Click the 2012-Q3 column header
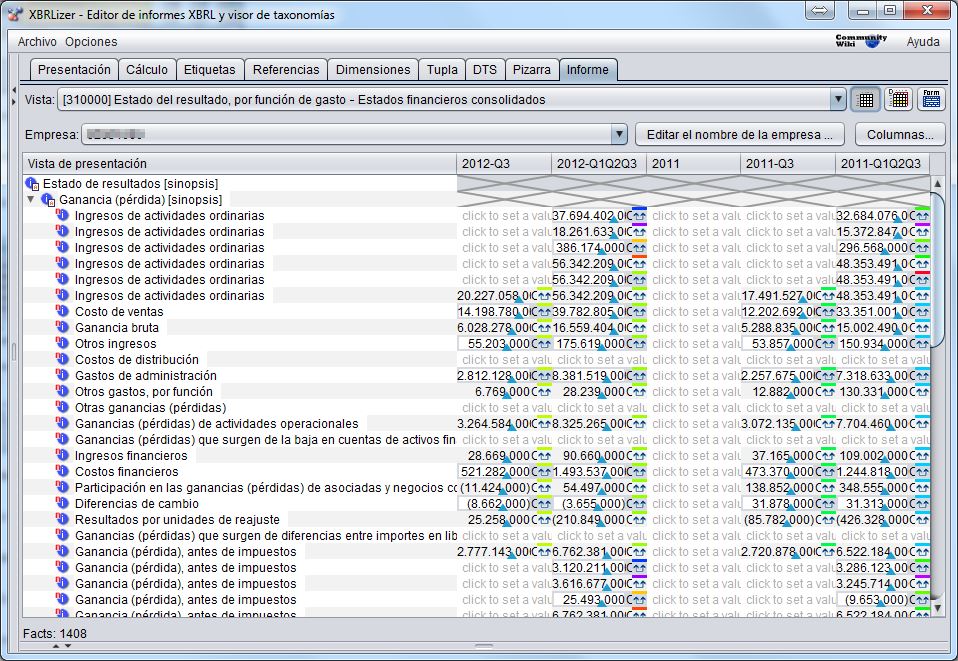 503,164
